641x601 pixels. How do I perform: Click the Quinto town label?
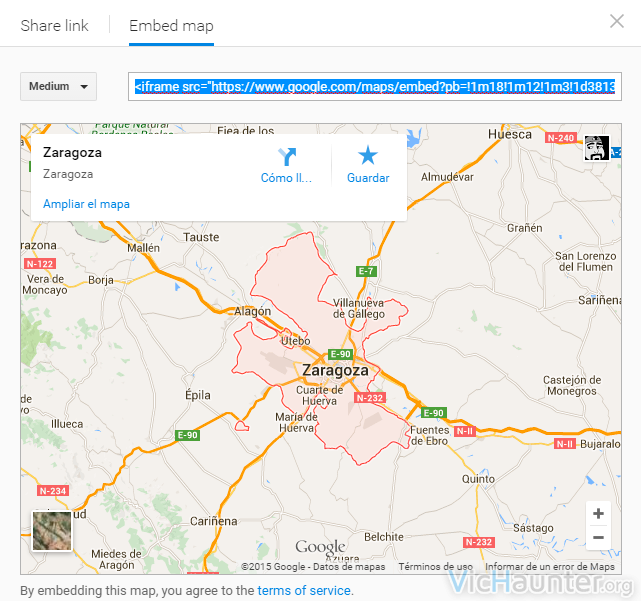click(478, 479)
